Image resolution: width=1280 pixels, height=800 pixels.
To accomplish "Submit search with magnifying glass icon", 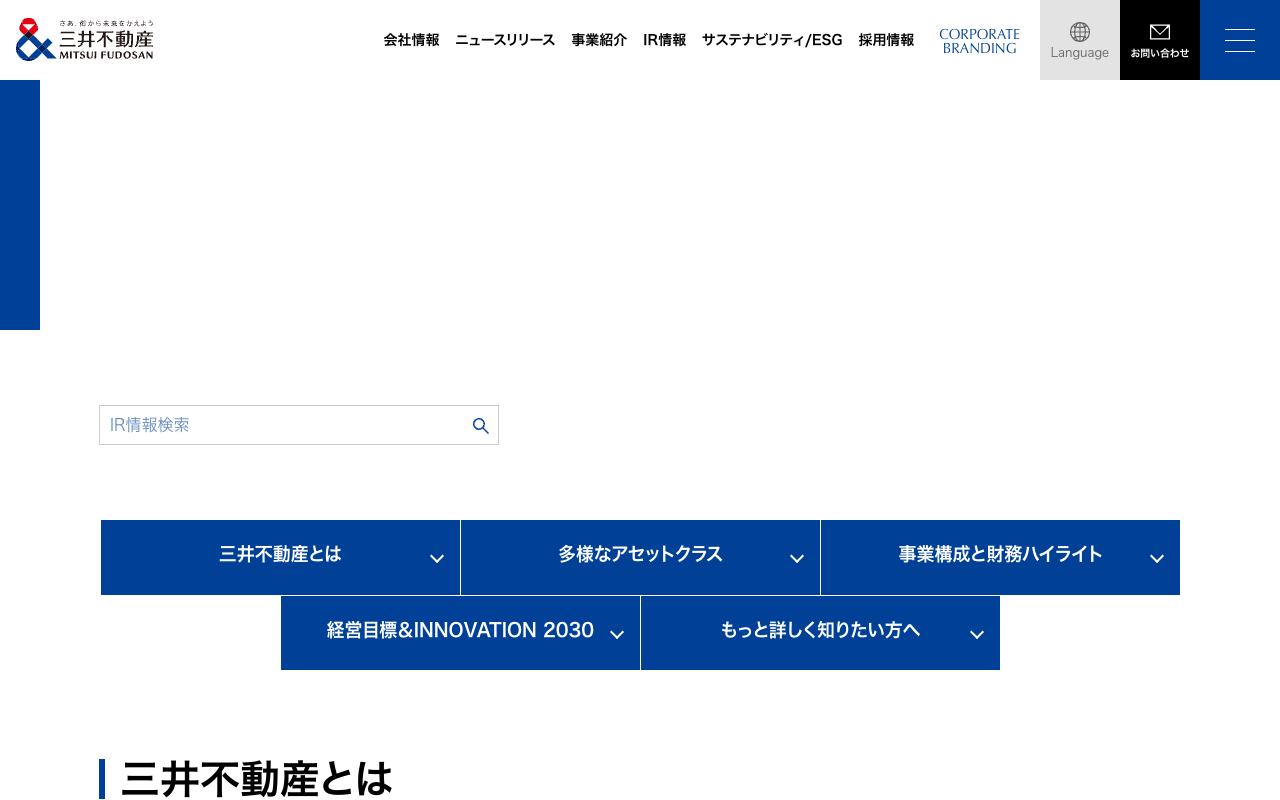I will [481, 426].
